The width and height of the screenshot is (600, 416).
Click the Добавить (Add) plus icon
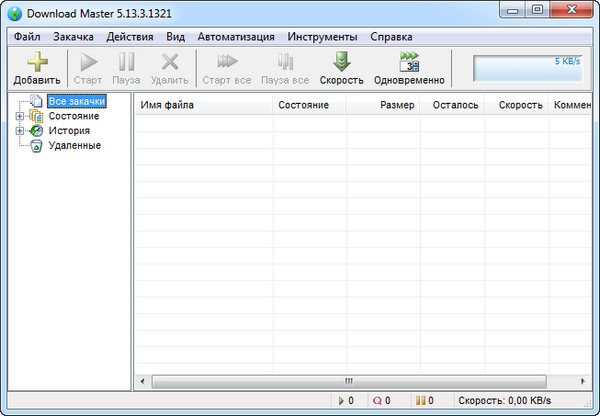coord(37,62)
